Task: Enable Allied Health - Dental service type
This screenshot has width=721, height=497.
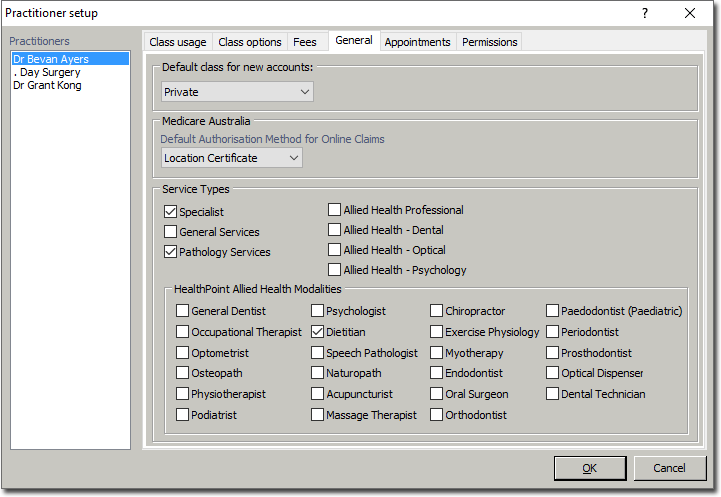Action: 335,230
